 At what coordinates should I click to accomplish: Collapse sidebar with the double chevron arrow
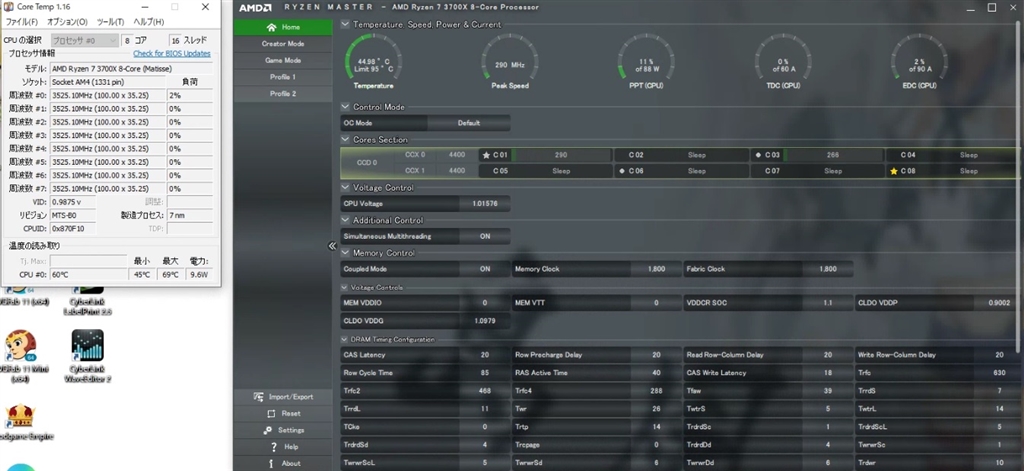(332, 246)
